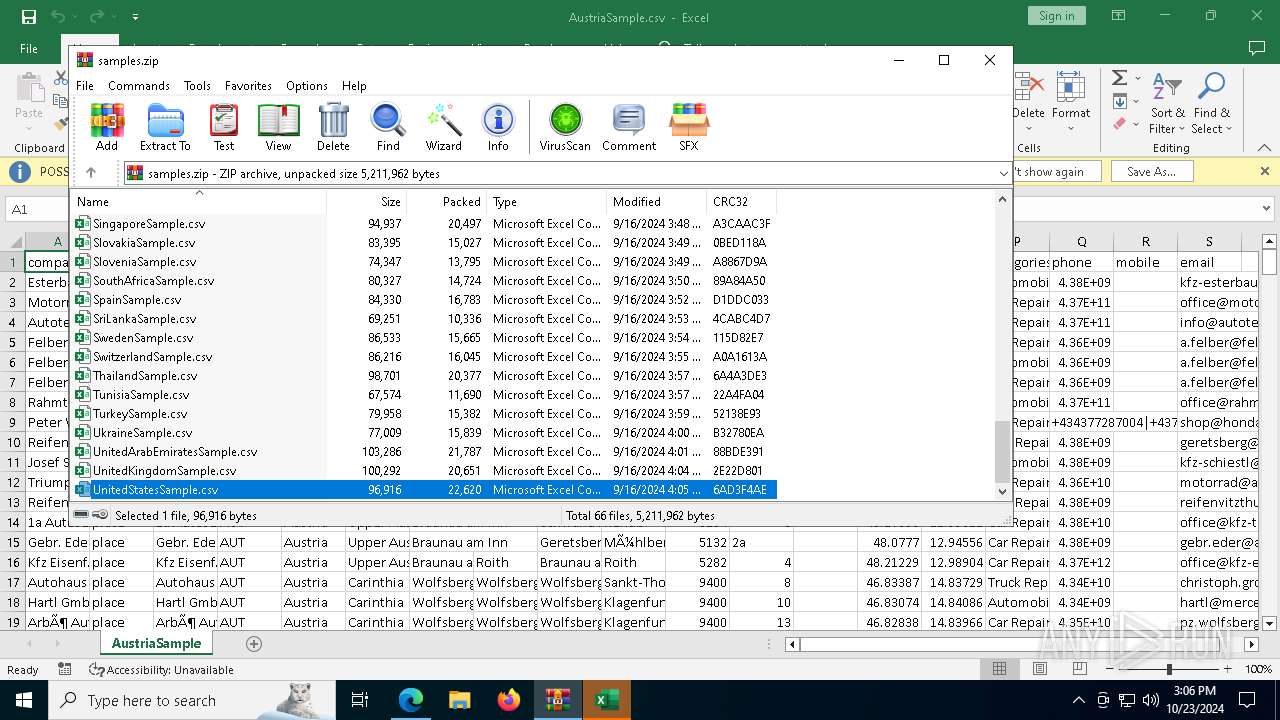Close the Excel yellow message bar
This screenshot has height=720, width=1280.
pyautogui.click(x=1264, y=171)
